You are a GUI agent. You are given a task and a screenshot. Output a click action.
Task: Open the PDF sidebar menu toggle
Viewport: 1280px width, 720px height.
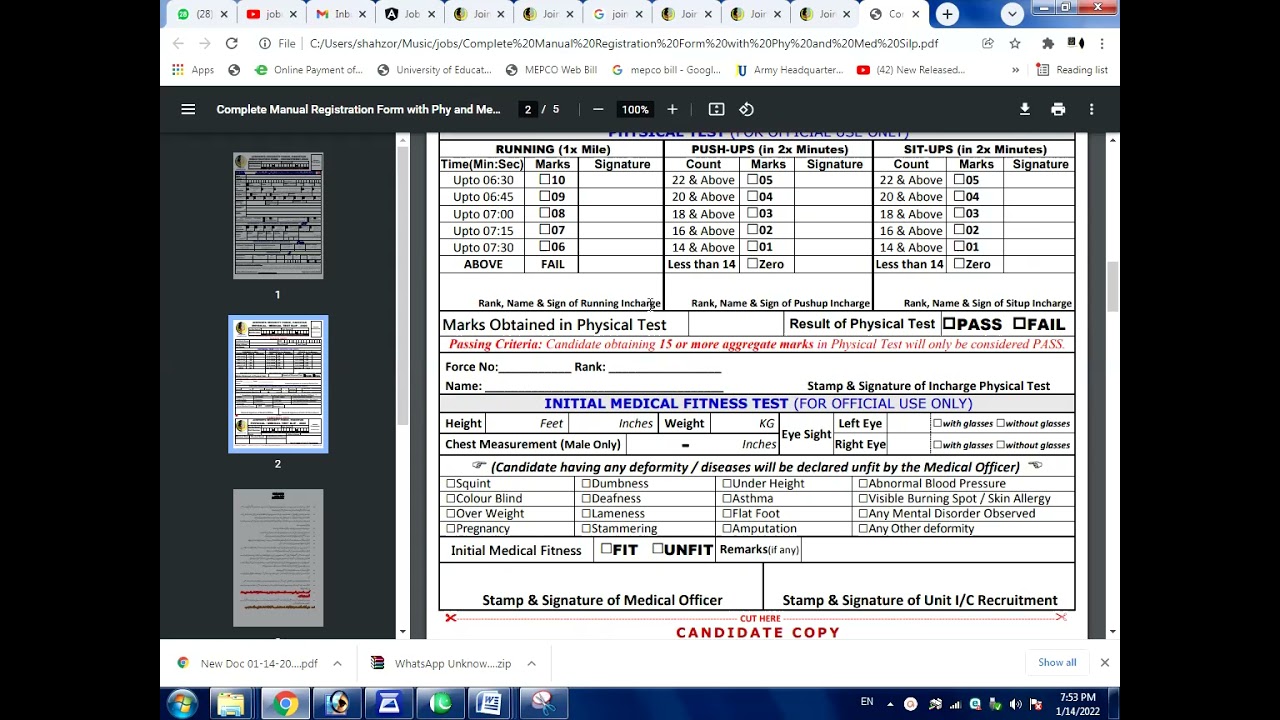(x=188, y=109)
